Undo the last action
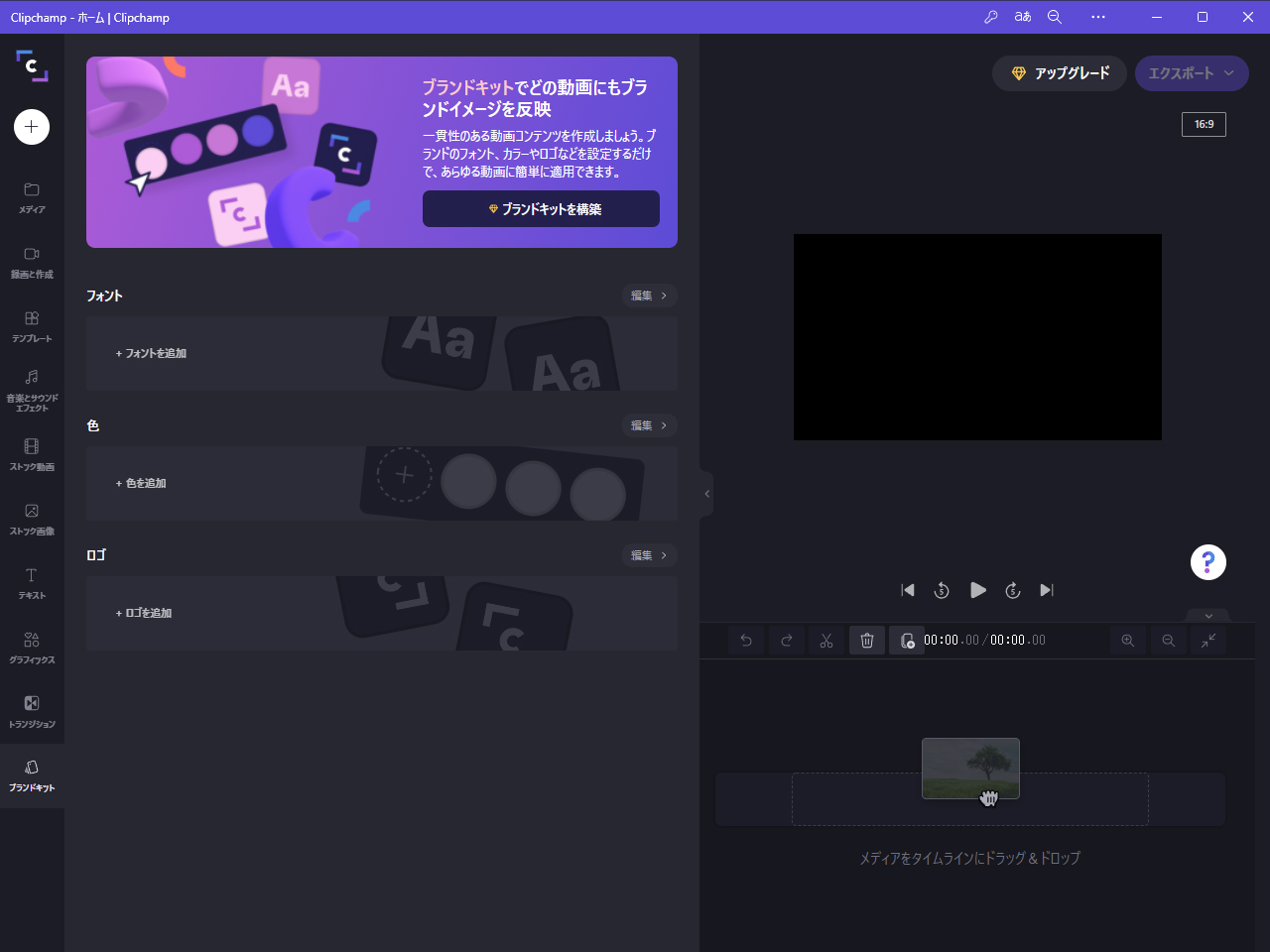 (746, 641)
